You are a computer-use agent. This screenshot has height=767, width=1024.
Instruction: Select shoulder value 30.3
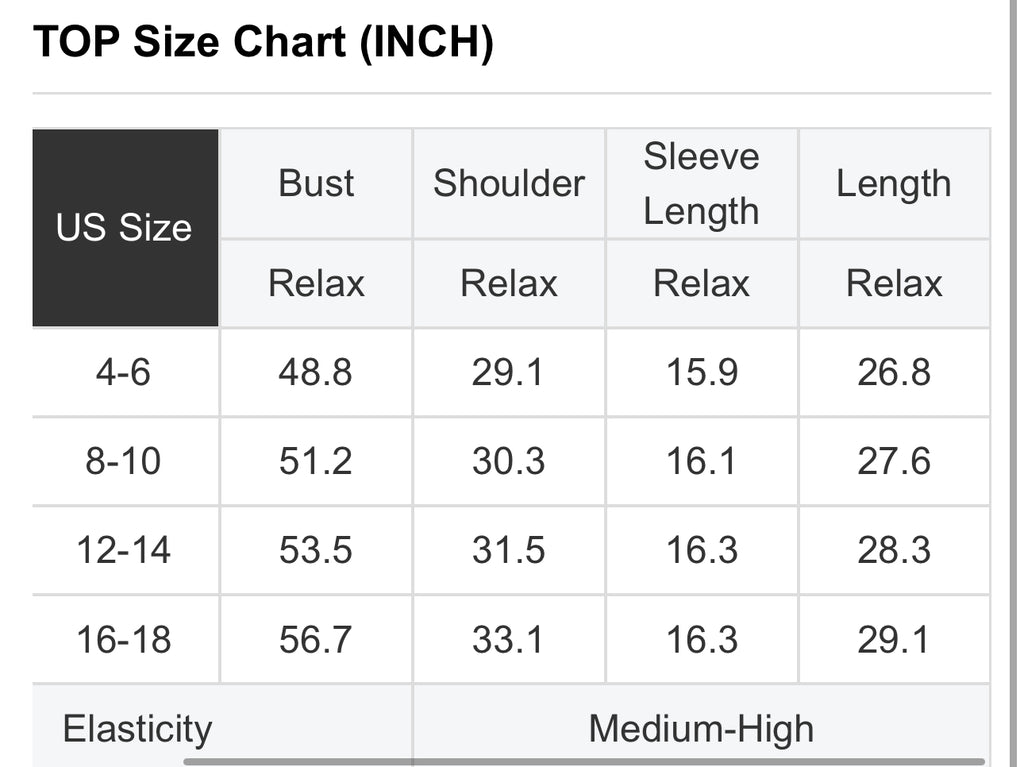tap(509, 461)
